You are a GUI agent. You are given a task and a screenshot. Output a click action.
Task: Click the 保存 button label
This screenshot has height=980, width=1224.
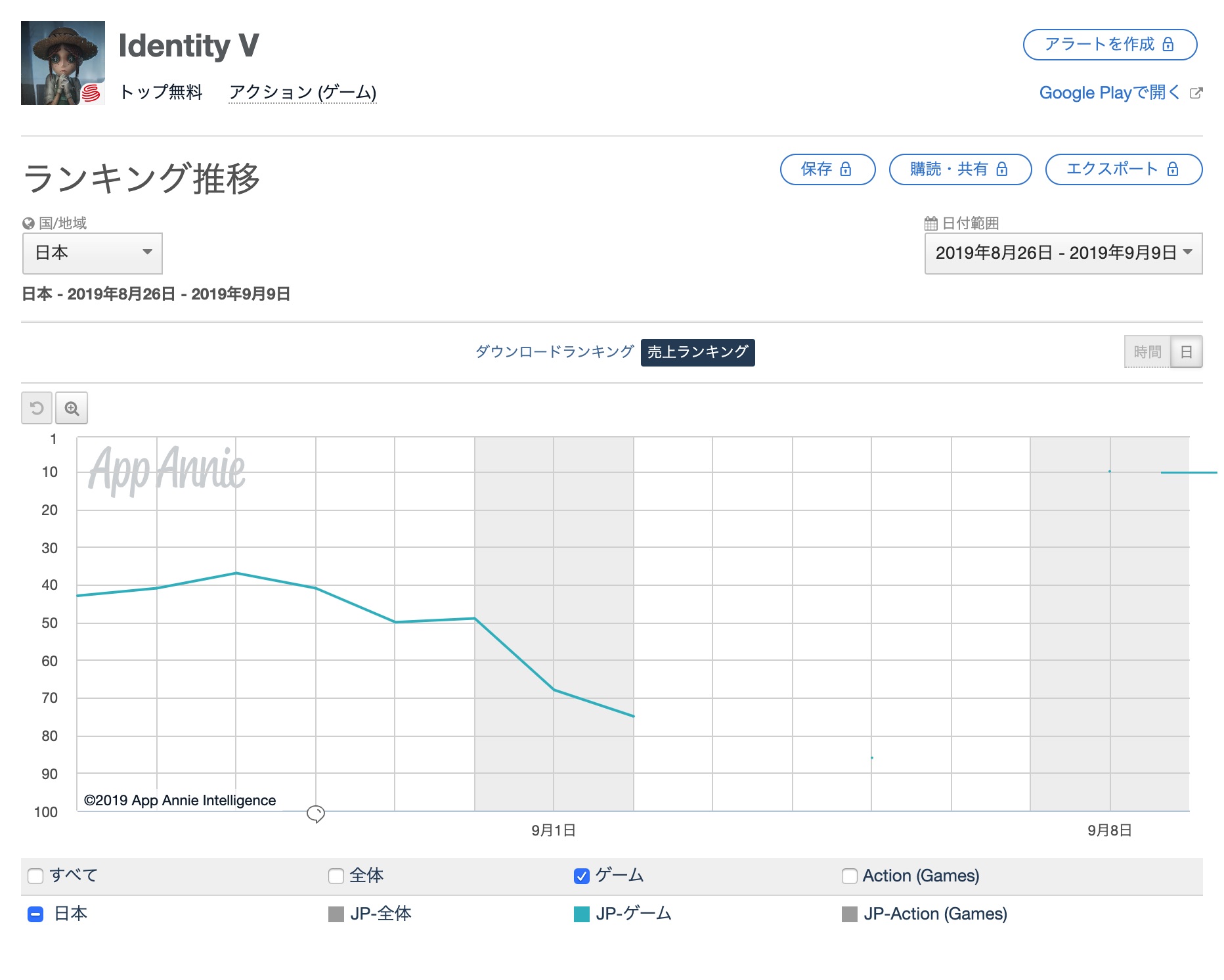(x=816, y=169)
